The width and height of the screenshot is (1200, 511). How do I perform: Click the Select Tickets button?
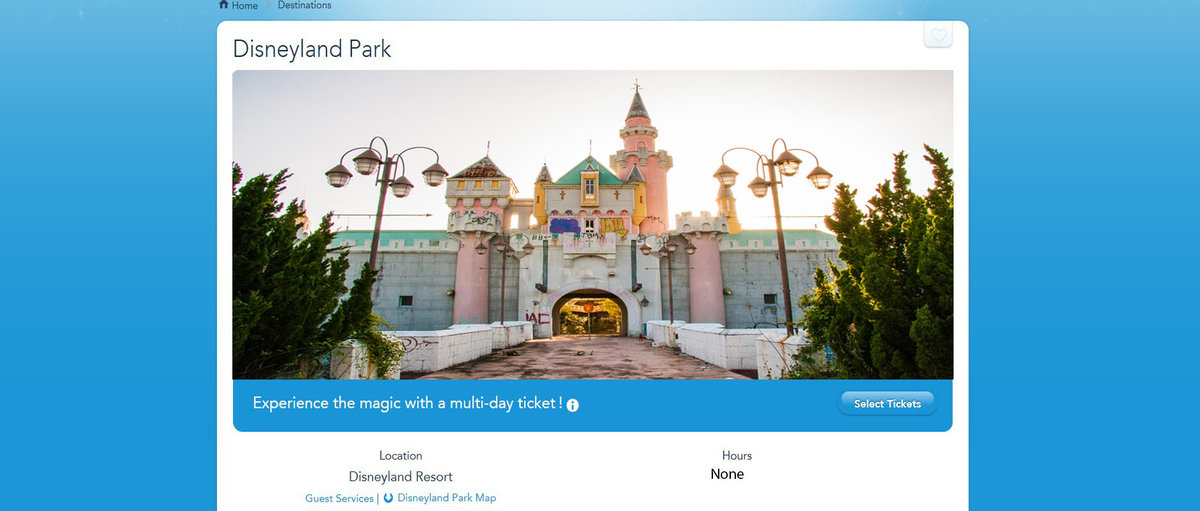click(x=887, y=404)
